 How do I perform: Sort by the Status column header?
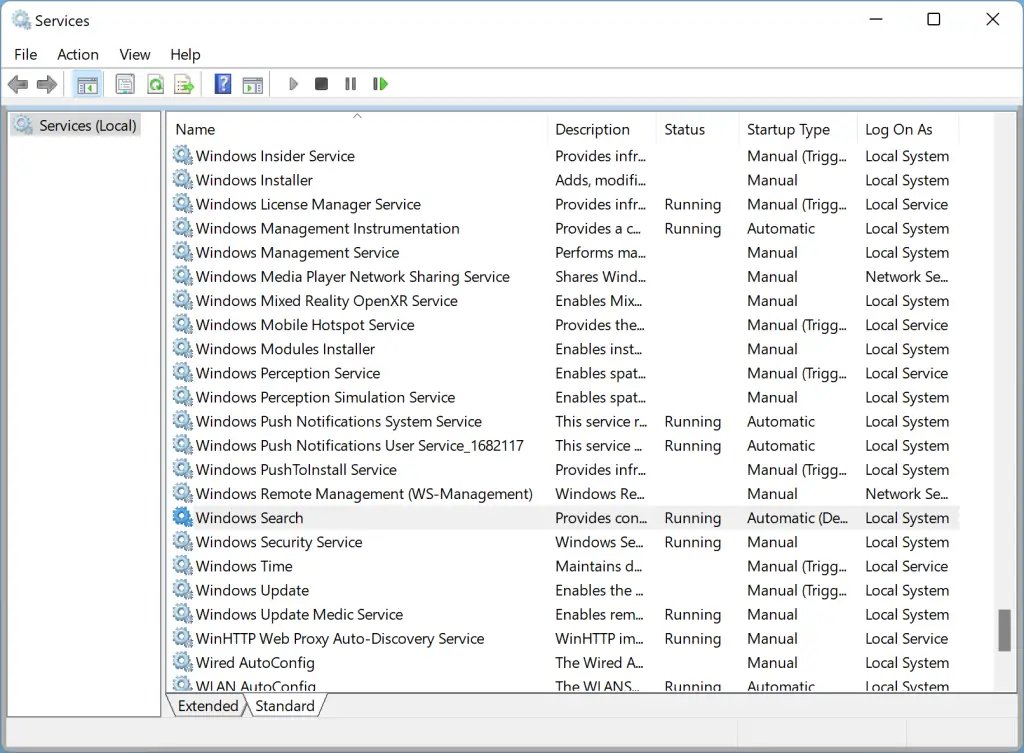coord(697,129)
